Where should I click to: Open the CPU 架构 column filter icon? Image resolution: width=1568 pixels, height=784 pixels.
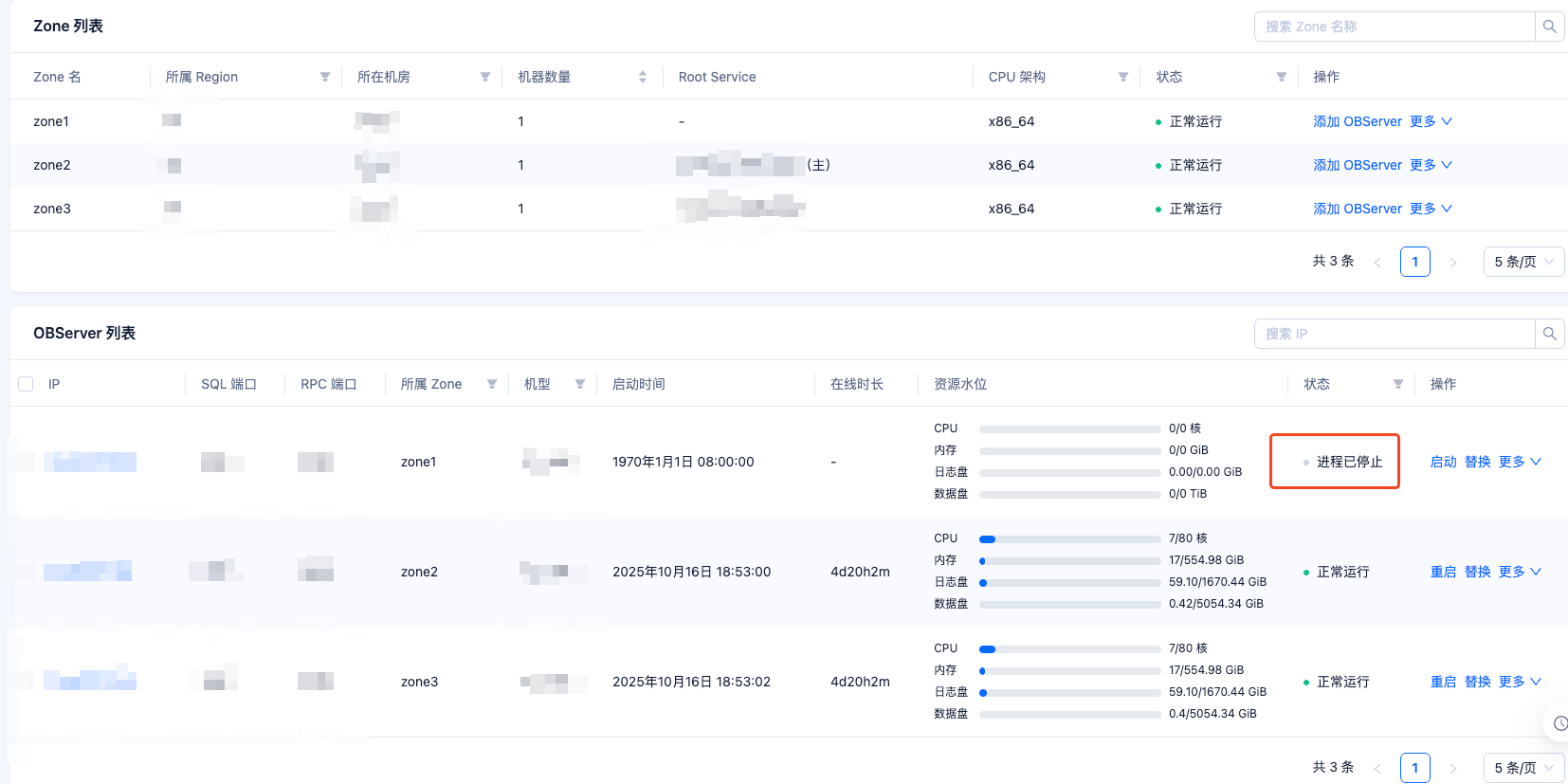click(1123, 77)
